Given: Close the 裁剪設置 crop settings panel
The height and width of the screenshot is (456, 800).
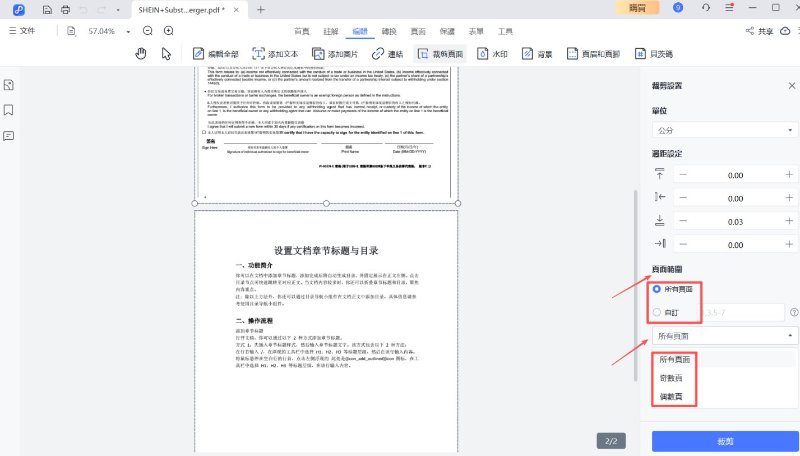Looking at the screenshot, I should 792,86.
